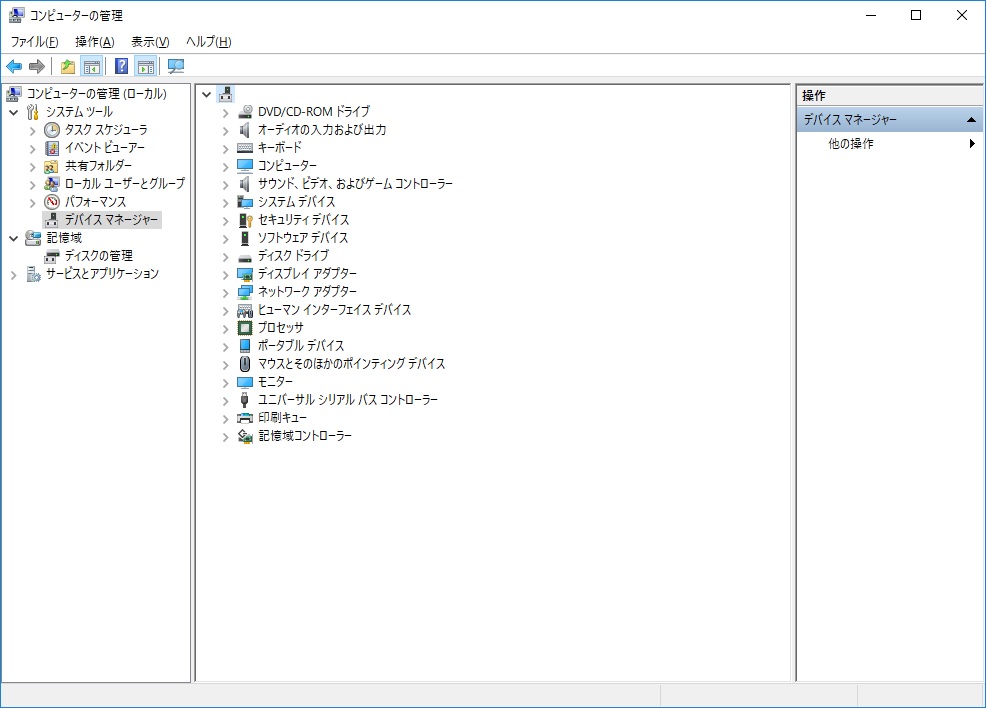Screen dimensions: 987x709
Task: Click the scan for hardware changes icon
Action: click(x=176, y=67)
